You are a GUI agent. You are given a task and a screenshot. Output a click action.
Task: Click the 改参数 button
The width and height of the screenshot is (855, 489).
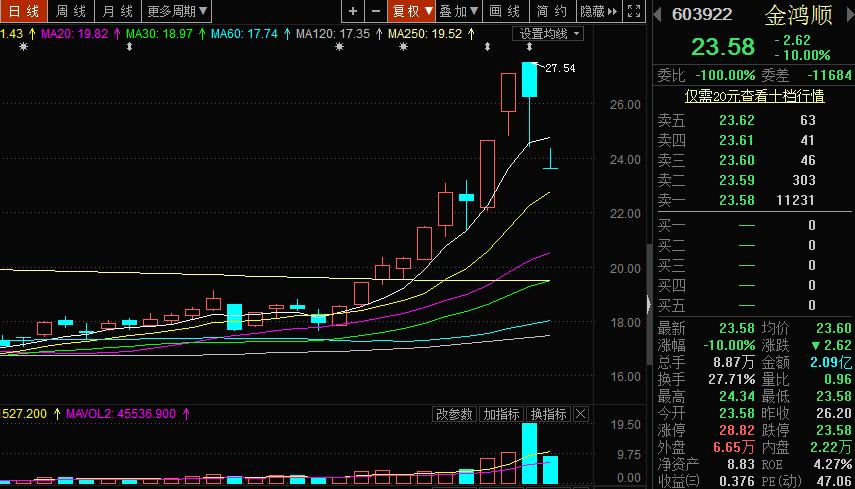[454, 414]
